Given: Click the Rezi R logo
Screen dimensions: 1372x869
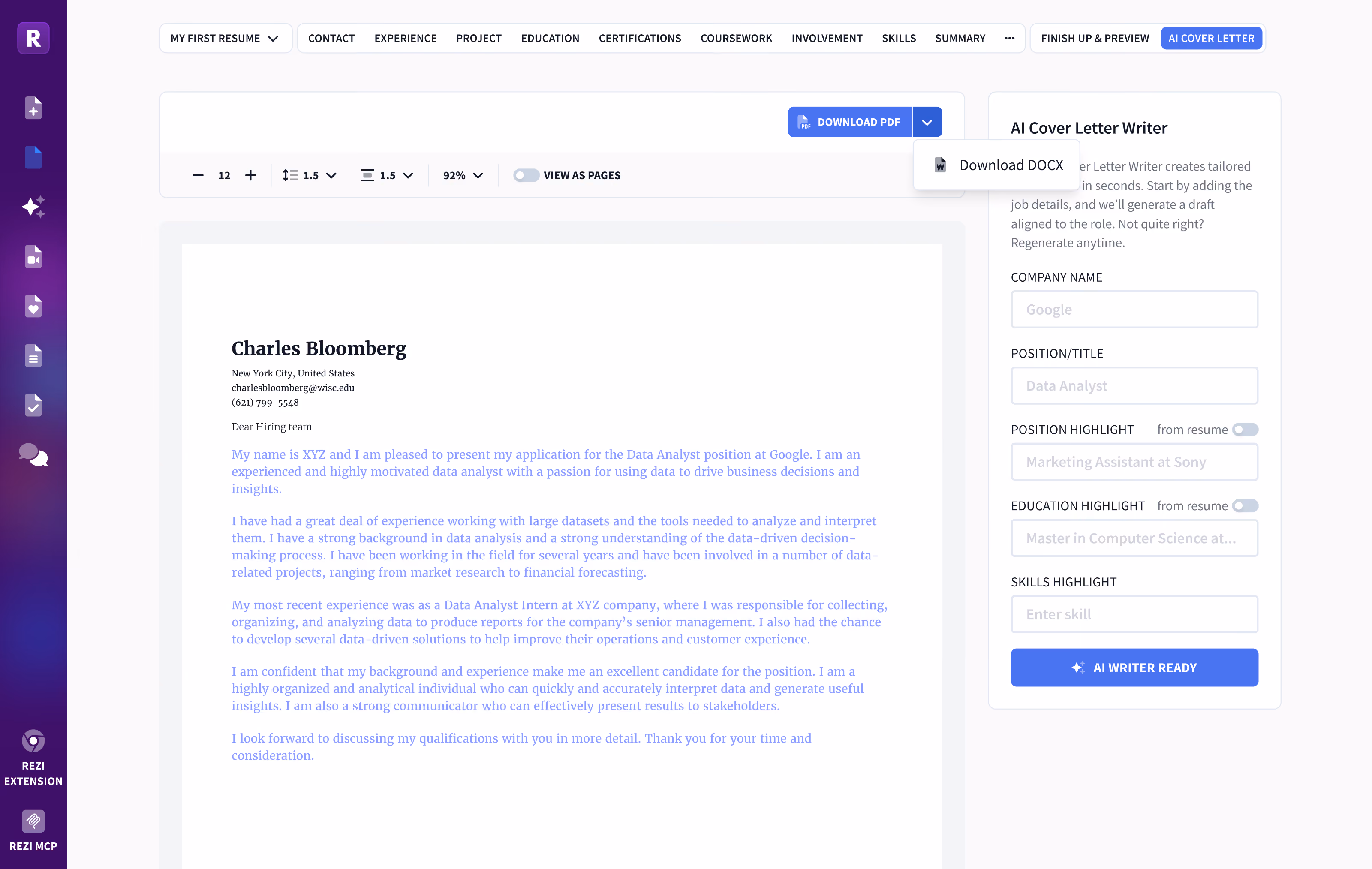Looking at the screenshot, I should tap(33, 38).
